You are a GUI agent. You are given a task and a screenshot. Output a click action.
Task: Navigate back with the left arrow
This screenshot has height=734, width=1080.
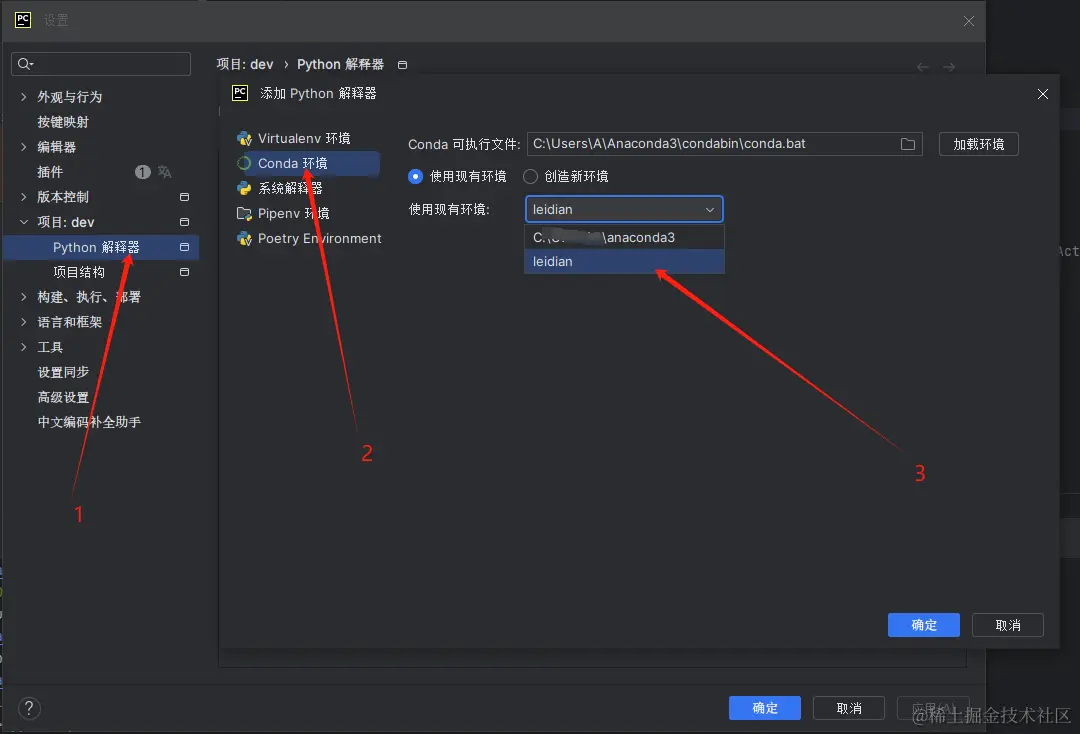click(922, 67)
